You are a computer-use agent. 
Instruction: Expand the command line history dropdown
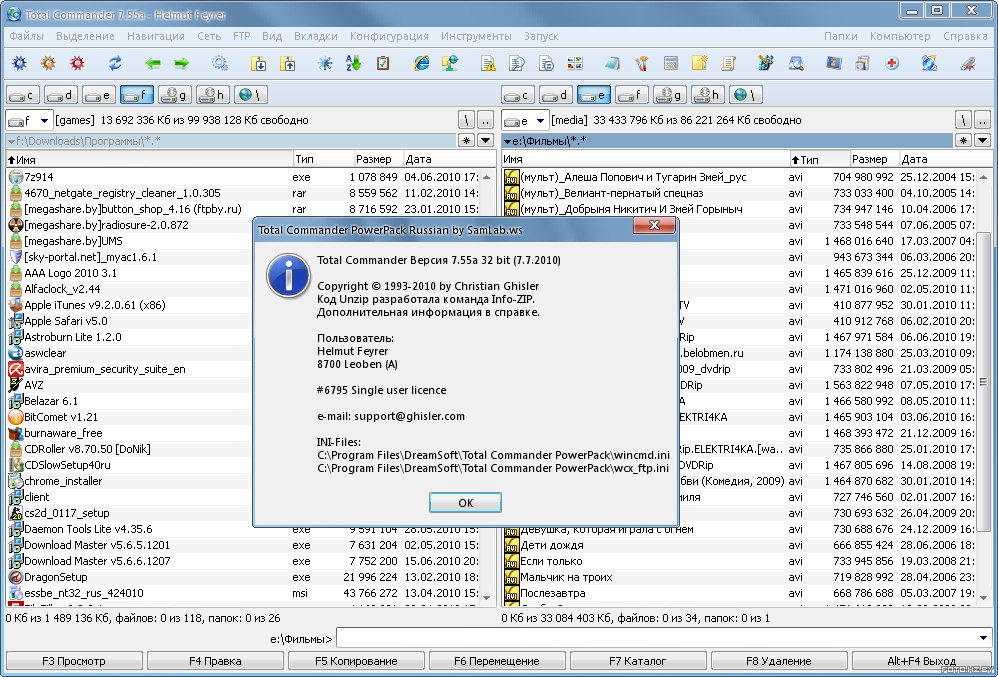[983, 638]
